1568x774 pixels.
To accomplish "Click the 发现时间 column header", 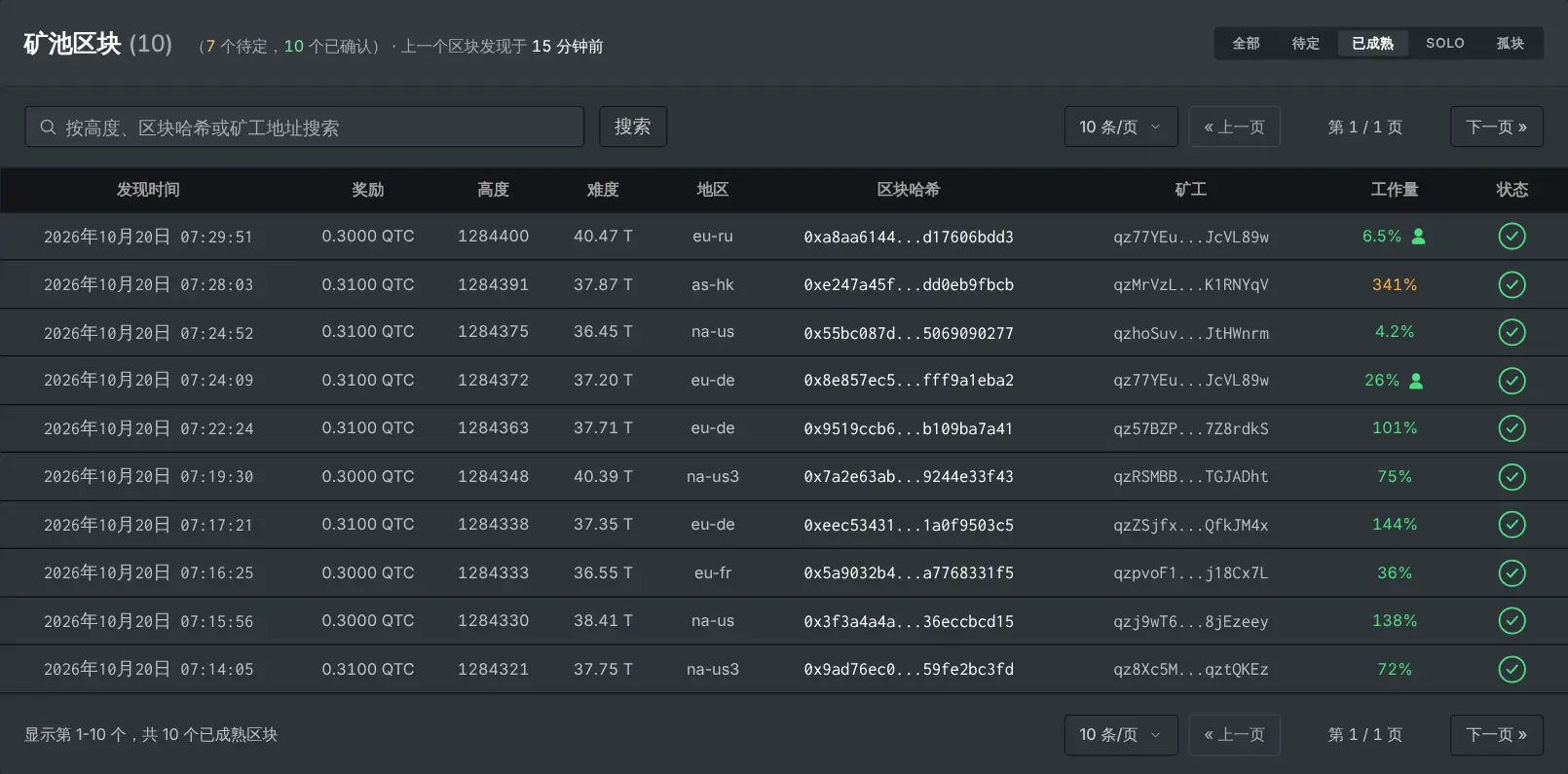I will click(x=148, y=190).
